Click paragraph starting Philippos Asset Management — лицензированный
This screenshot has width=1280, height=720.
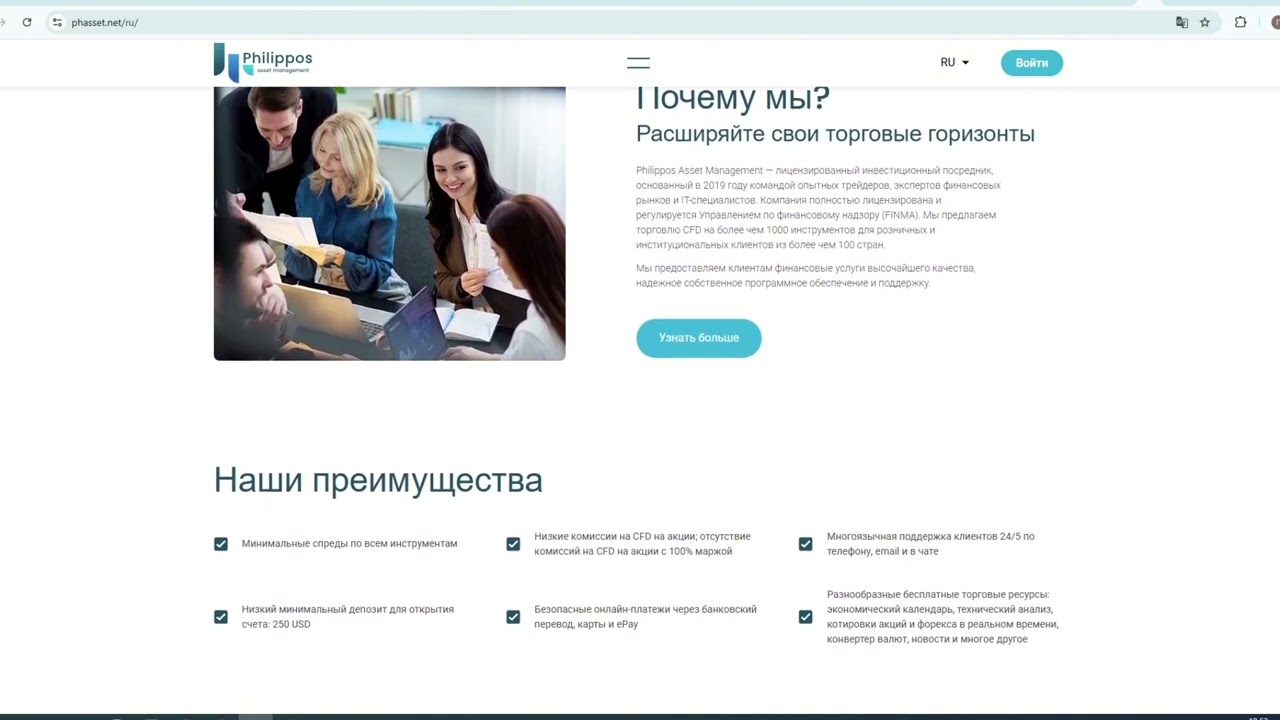pyautogui.click(x=818, y=208)
